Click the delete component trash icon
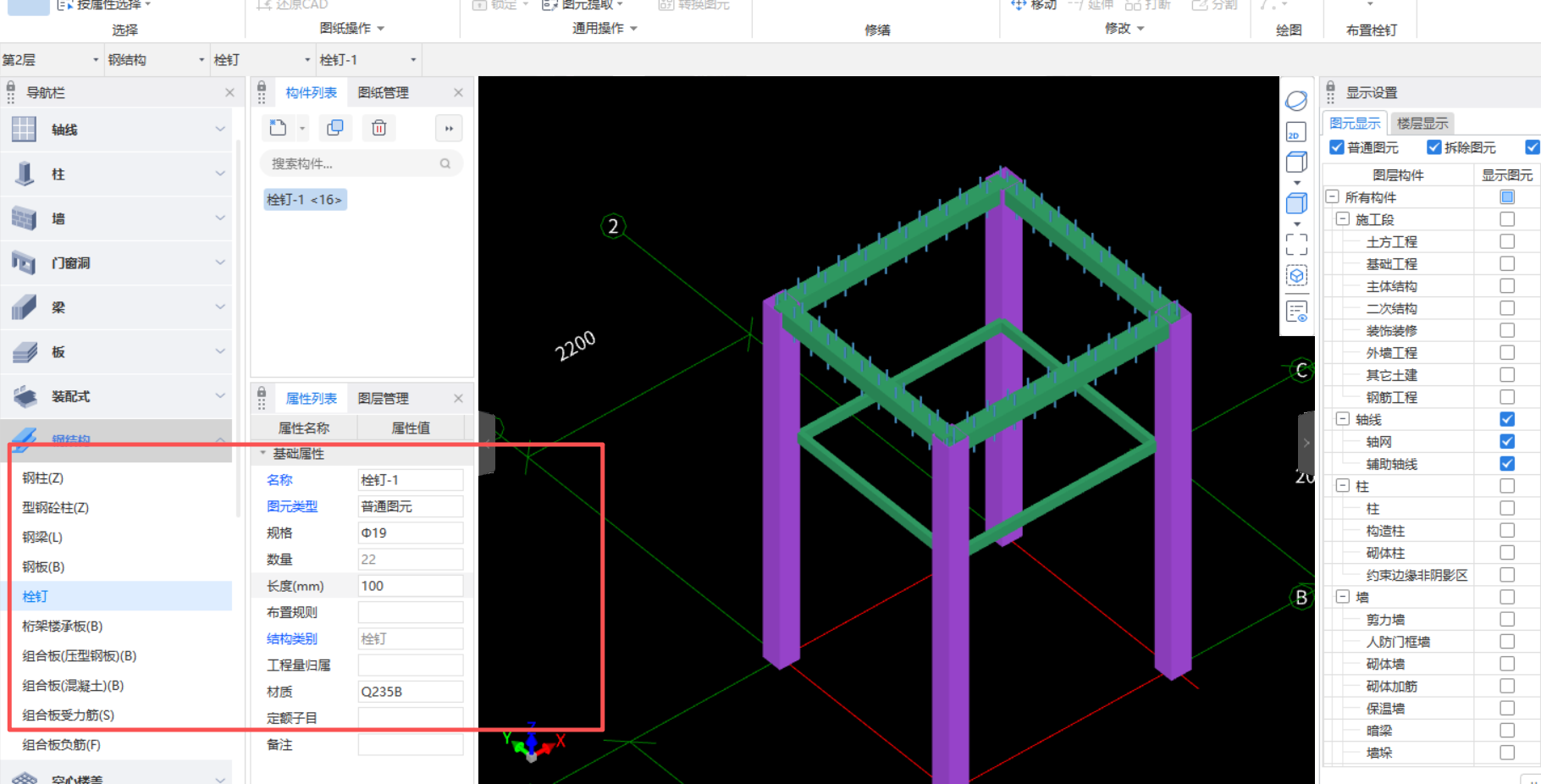This screenshot has width=1541, height=784. coord(379,128)
